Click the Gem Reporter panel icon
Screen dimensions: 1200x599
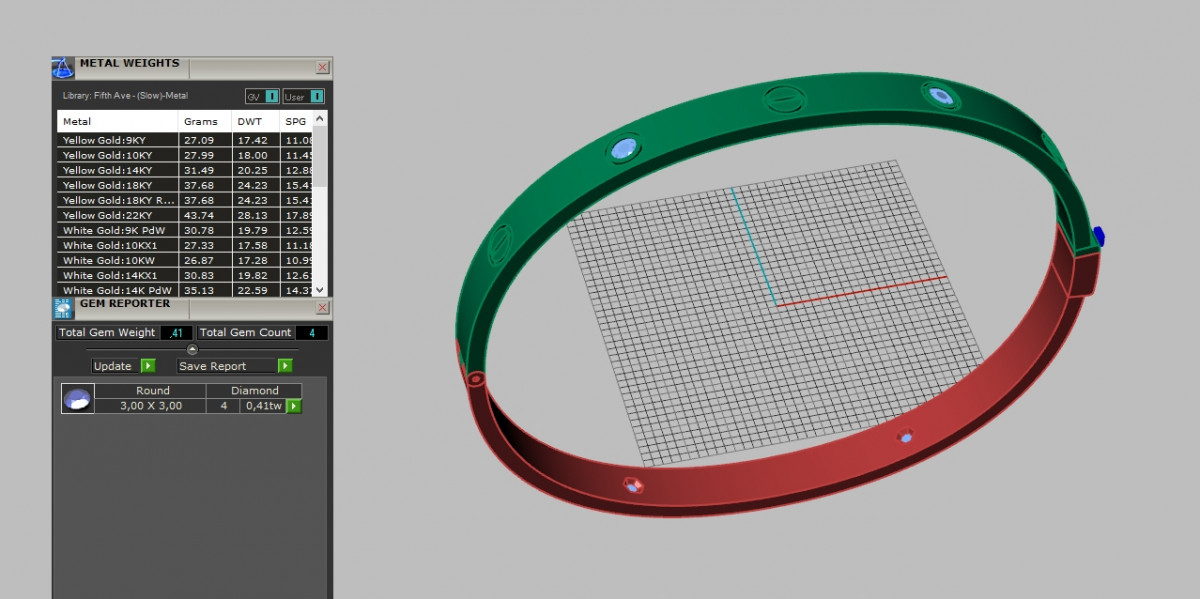tap(63, 308)
